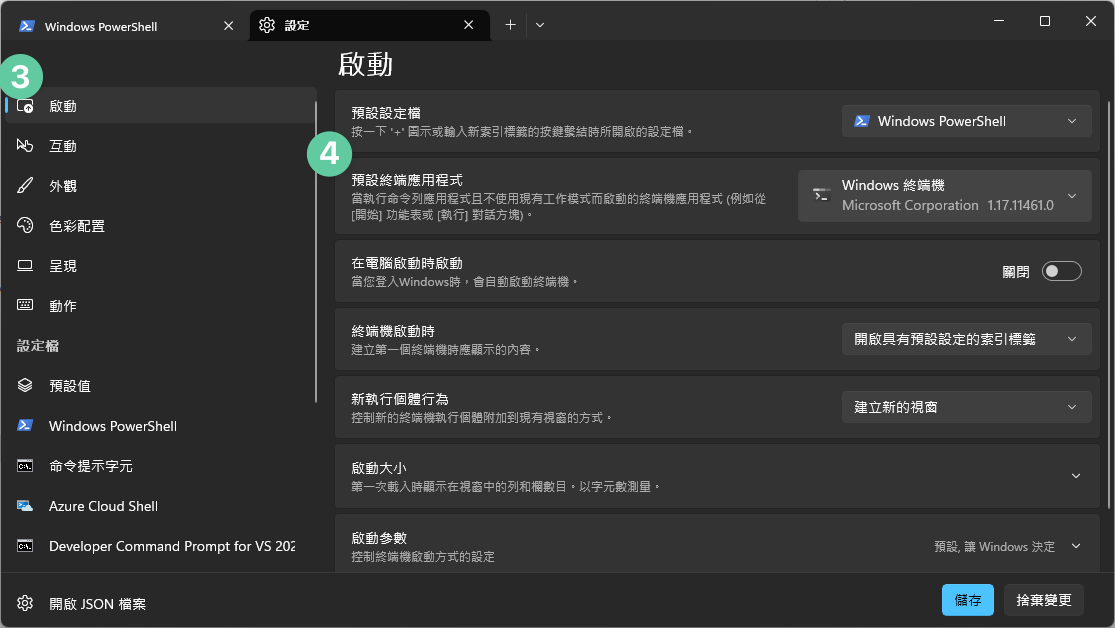Image resolution: width=1115 pixels, height=628 pixels.
Task: Open the 動作 actions settings page
Action: 62,305
